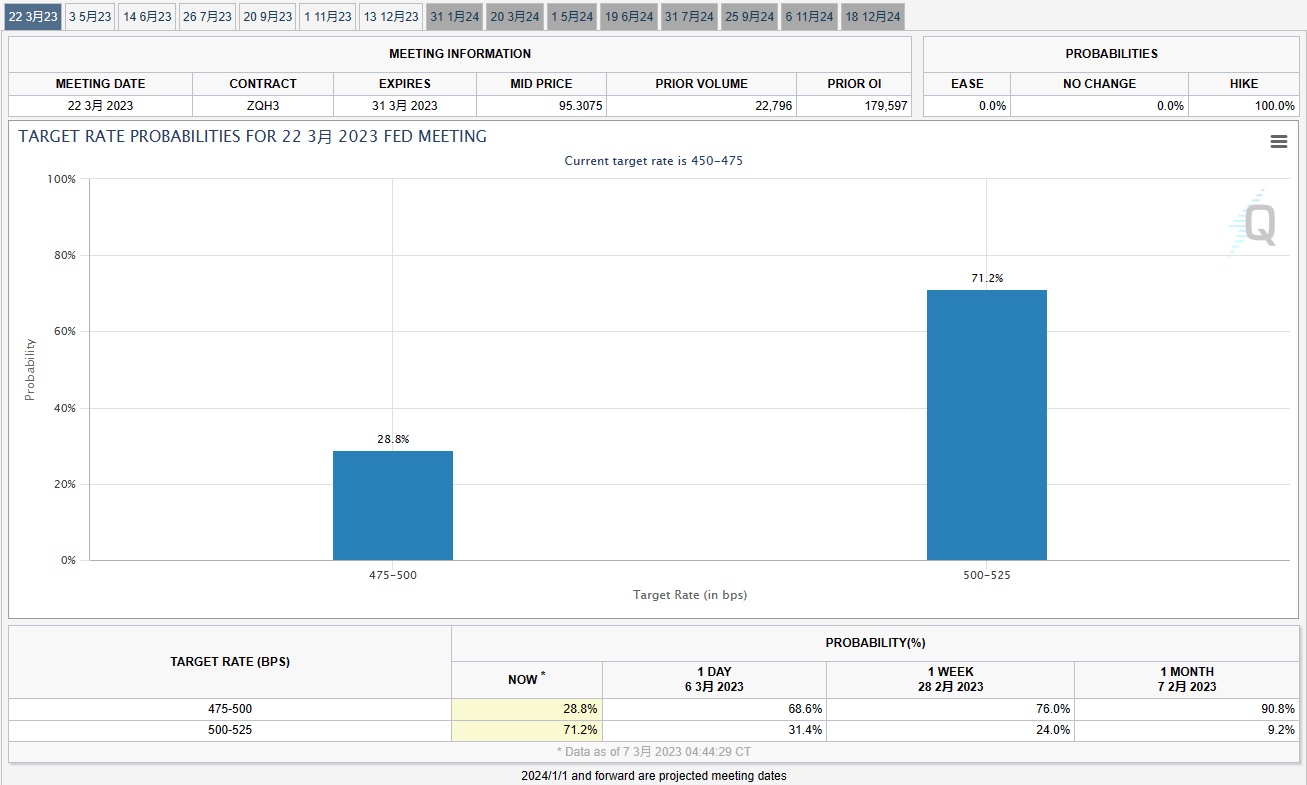Click the 1 MONTH column header
Screen dimensions: 1307x785
(x=1188, y=679)
